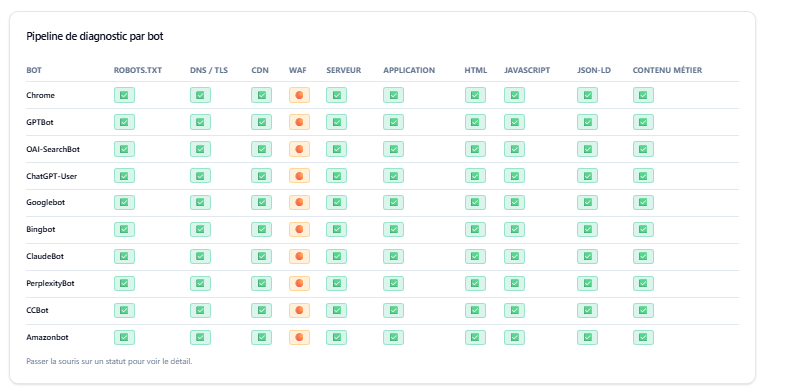Click the OAI-SearchBot row's CDN status icon

pos(261,149)
